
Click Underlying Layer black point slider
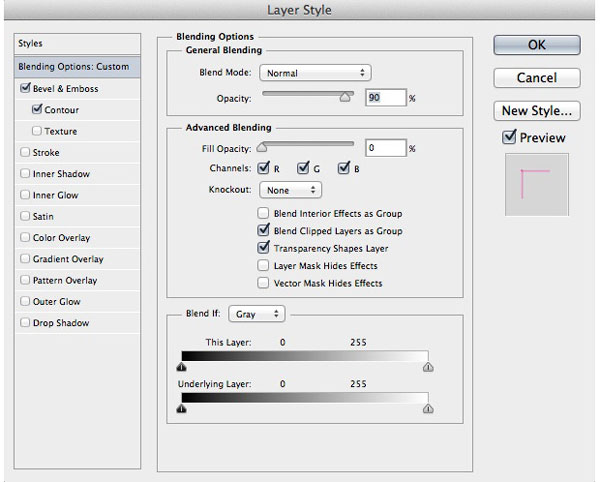(x=181, y=409)
